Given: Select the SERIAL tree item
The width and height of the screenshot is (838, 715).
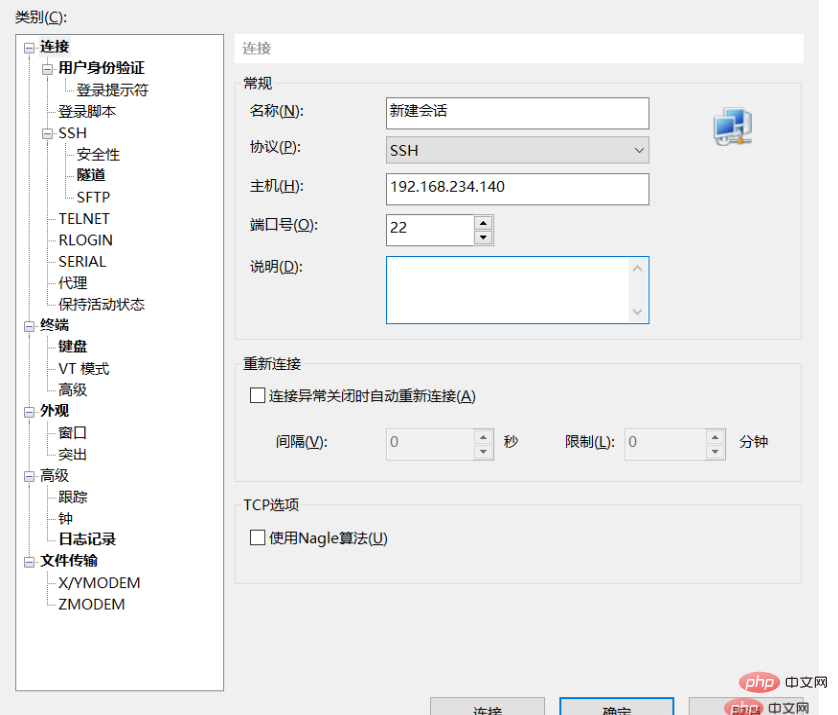Looking at the screenshot, I should (82, 261).
